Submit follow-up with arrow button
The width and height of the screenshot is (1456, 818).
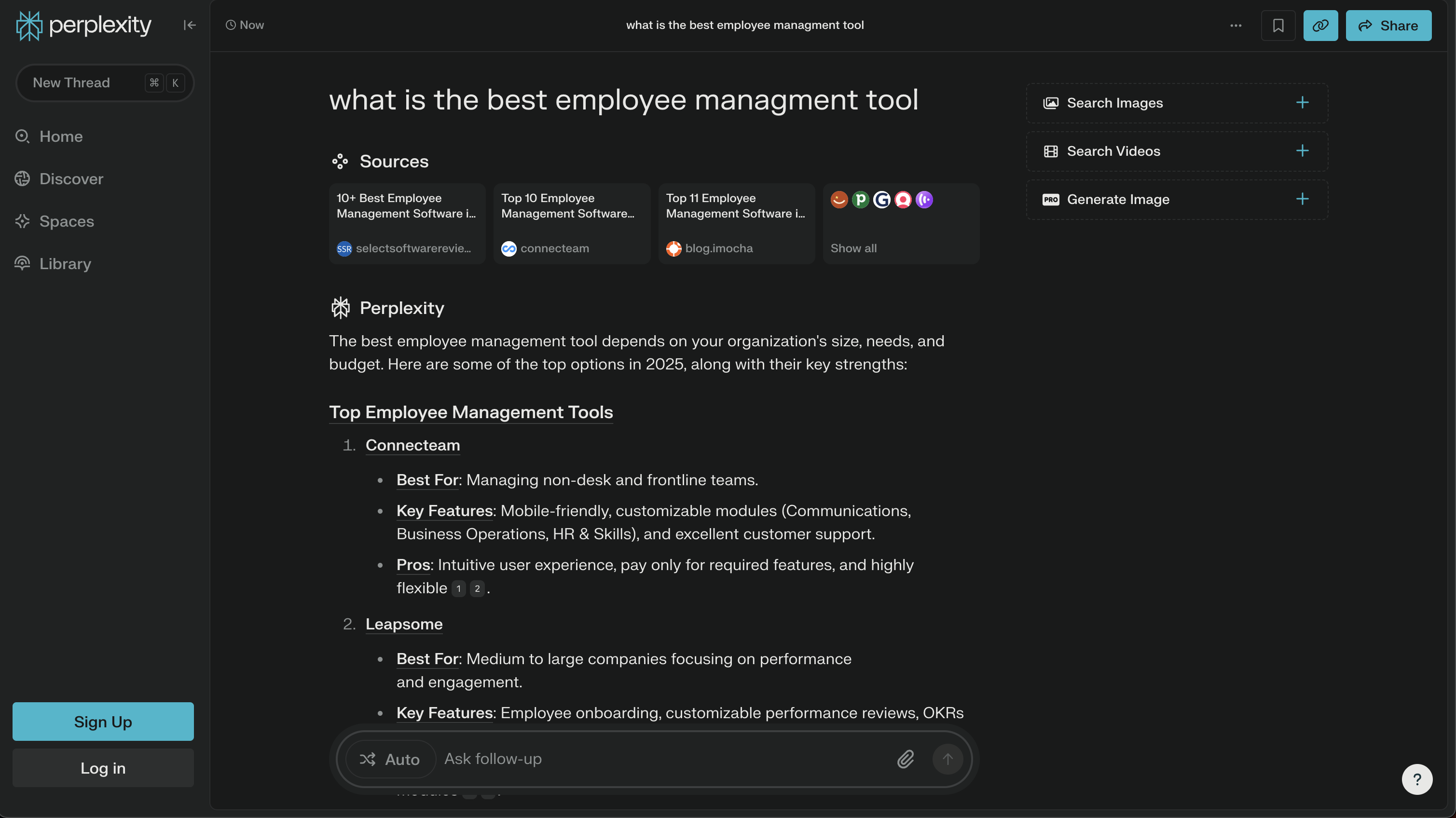pos(948,759)
